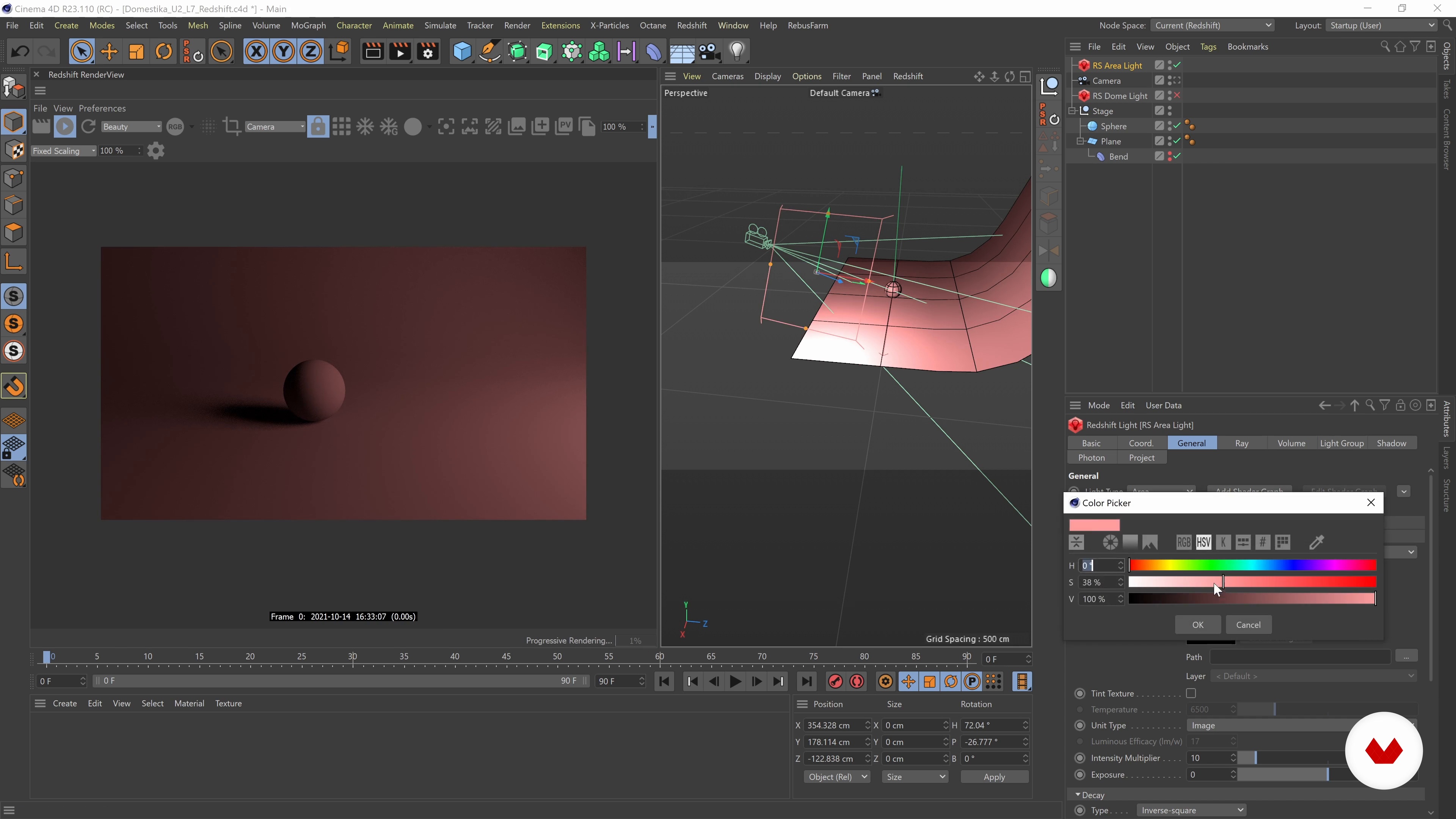Switch to the Shadow tab
Viewport: 1456px width, 819px height.
tap(1392, 443)
